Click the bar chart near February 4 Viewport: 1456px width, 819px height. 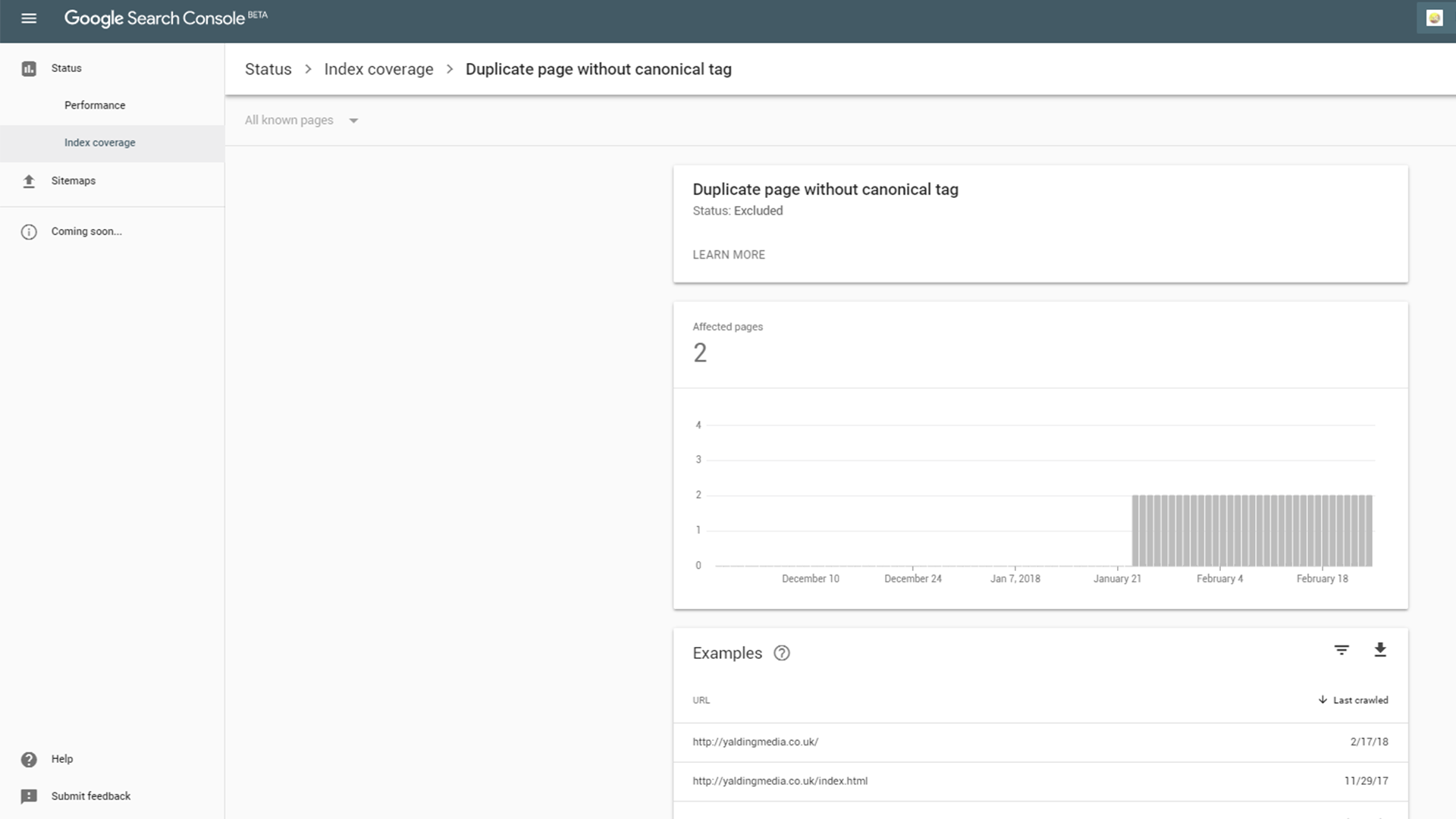click(x=1220, y=531)
